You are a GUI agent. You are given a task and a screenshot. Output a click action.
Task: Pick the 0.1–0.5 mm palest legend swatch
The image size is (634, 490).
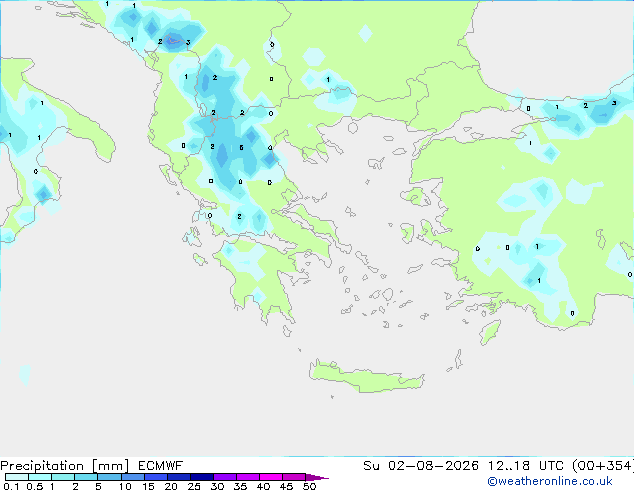[x=17, y=477]
